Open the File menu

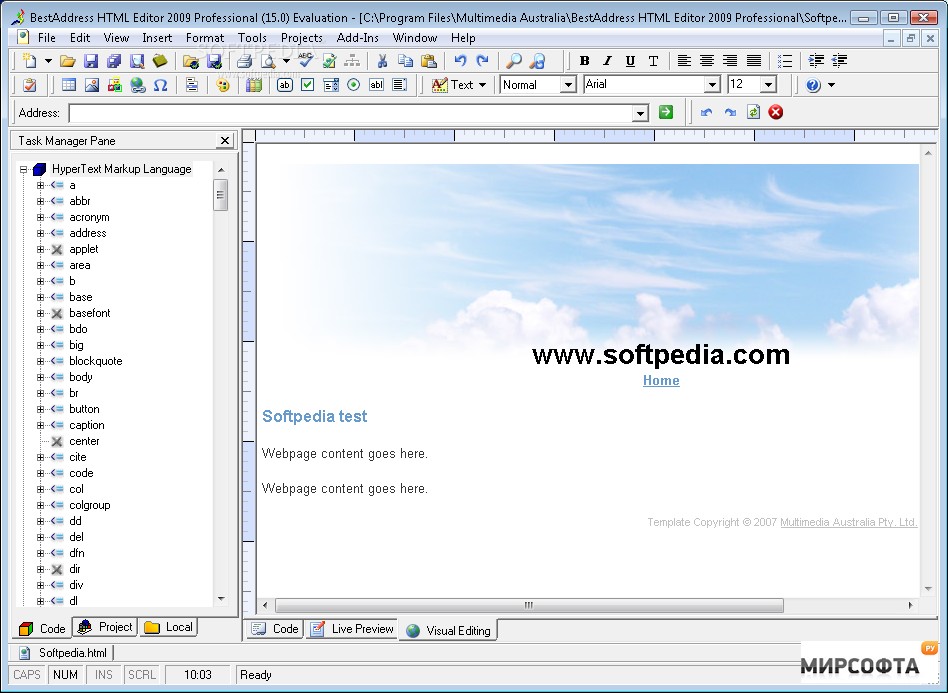(47, 38)
